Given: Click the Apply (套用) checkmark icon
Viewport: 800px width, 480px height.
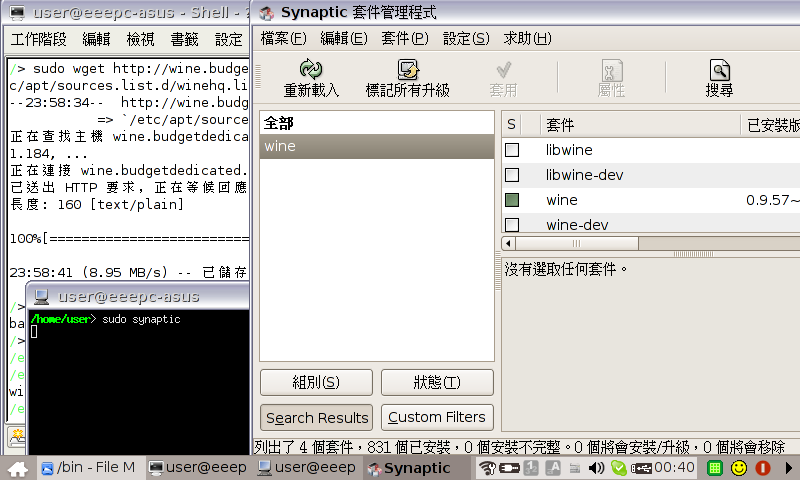Looking at the screenshot, I should pyautogui.click(x=504, y=70).
